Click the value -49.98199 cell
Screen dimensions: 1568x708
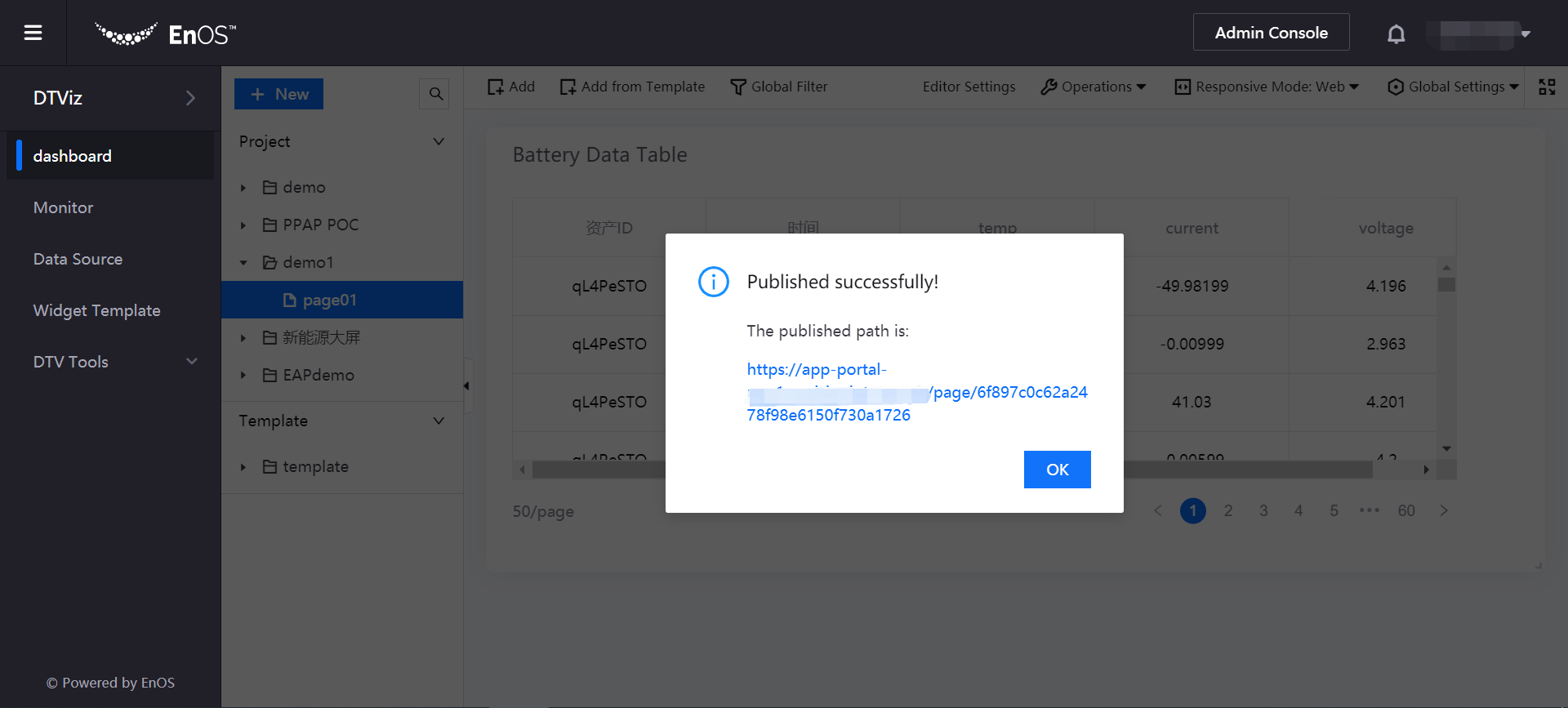click(1192, 286)
